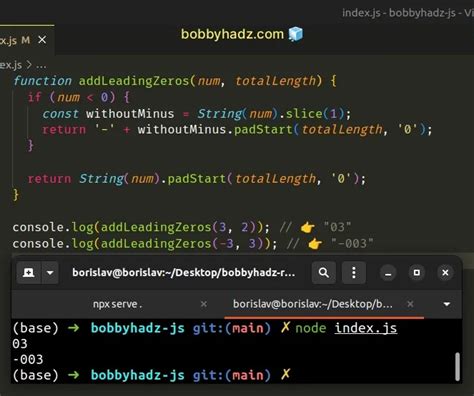The width and height of the screenshot is (474, 396).
Task: Click the terminal scrollbar
Action: tap(457, 366)
